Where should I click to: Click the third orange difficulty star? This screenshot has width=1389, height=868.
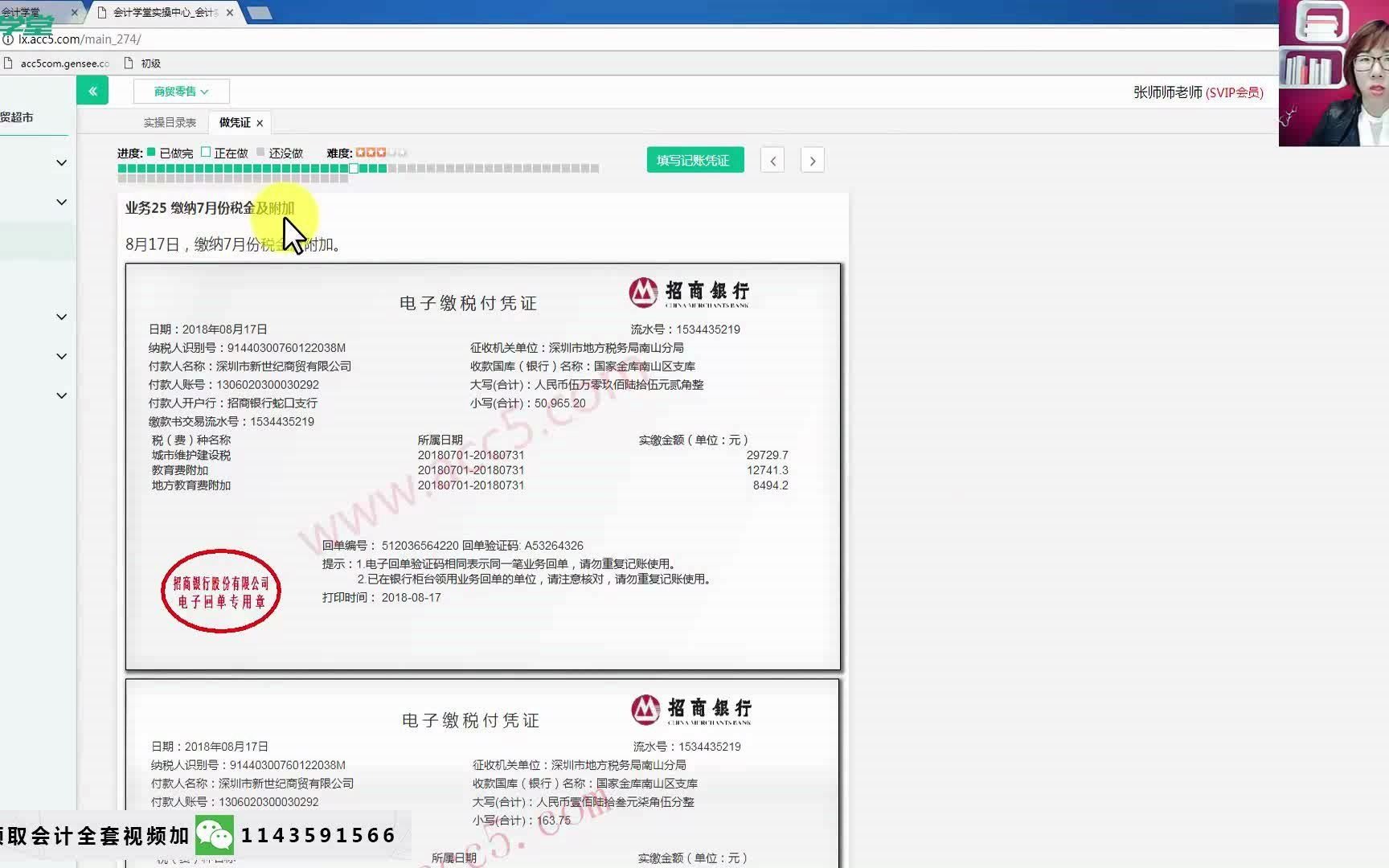pos(381,152)
